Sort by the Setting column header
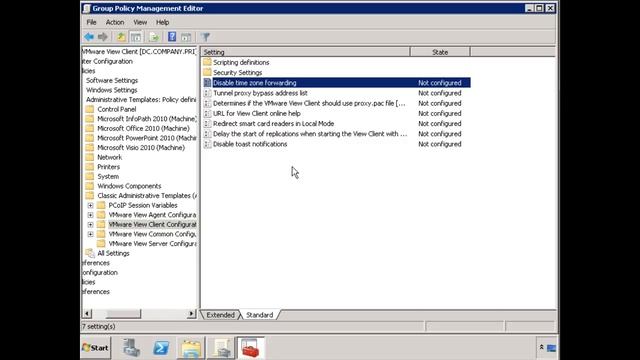The height and width of the screenshot is (360, 640). pyautogui.click(x=305, y=52)
